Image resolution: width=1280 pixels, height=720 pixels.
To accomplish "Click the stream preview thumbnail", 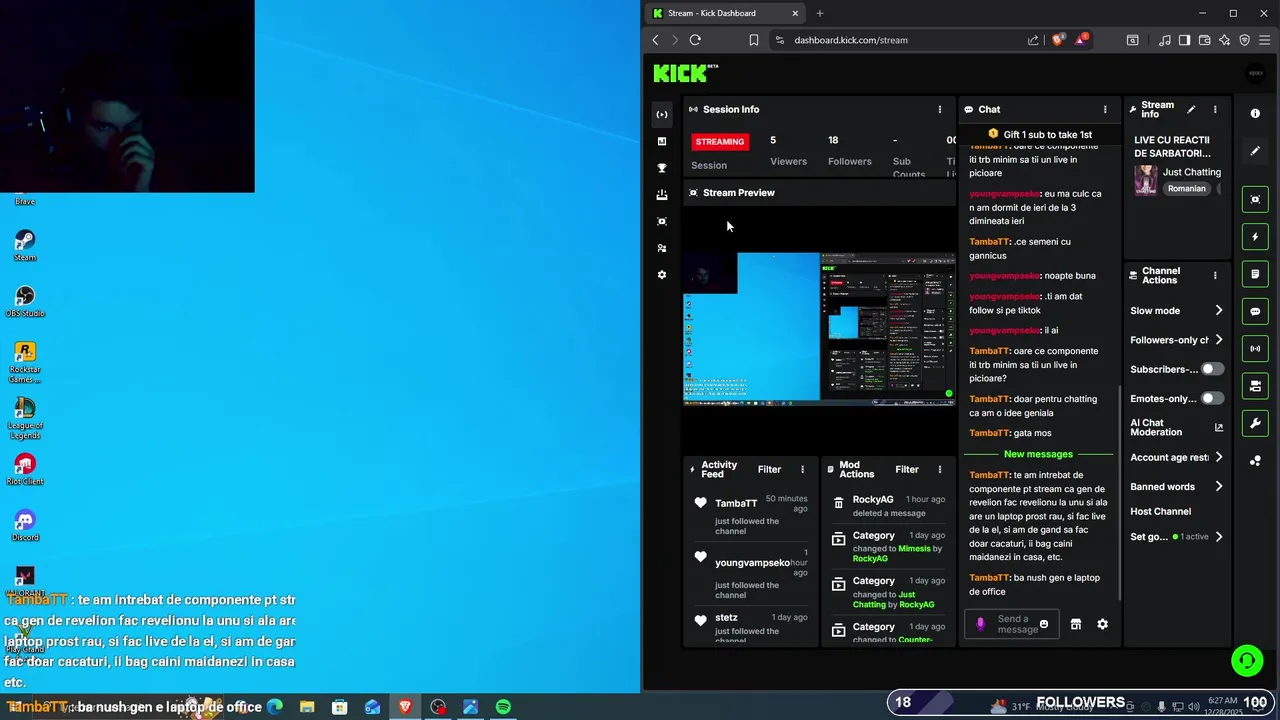I will 819,329.
